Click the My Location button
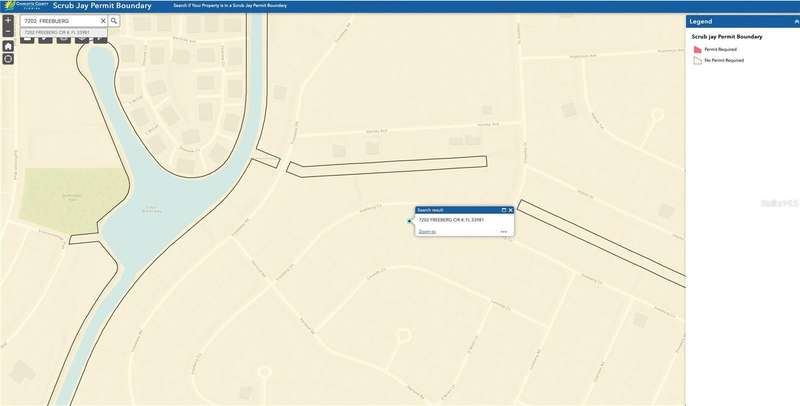The width and height of the screenshot is (800, 406). 8,59
